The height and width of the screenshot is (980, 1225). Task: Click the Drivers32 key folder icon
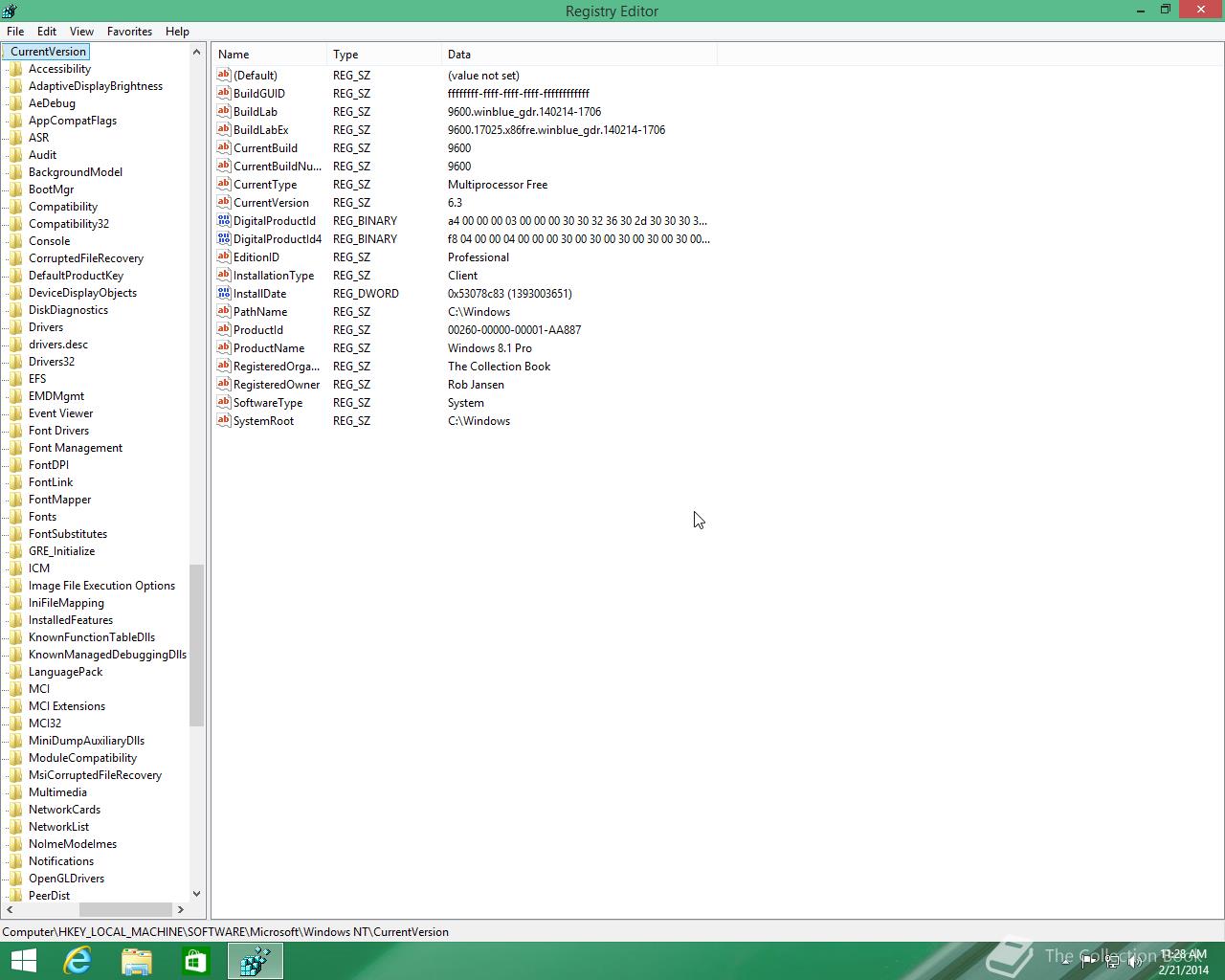click(x=15, y=362)
